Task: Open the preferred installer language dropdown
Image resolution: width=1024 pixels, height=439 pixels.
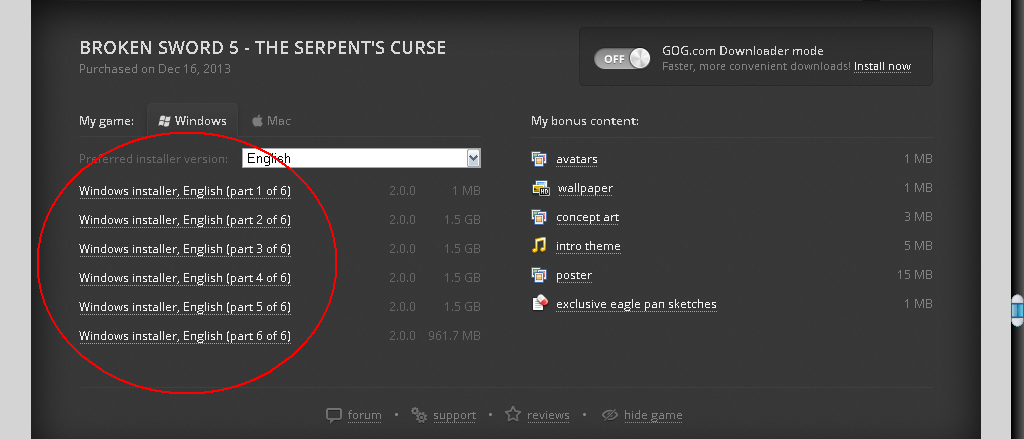Action: pos(362,158)
